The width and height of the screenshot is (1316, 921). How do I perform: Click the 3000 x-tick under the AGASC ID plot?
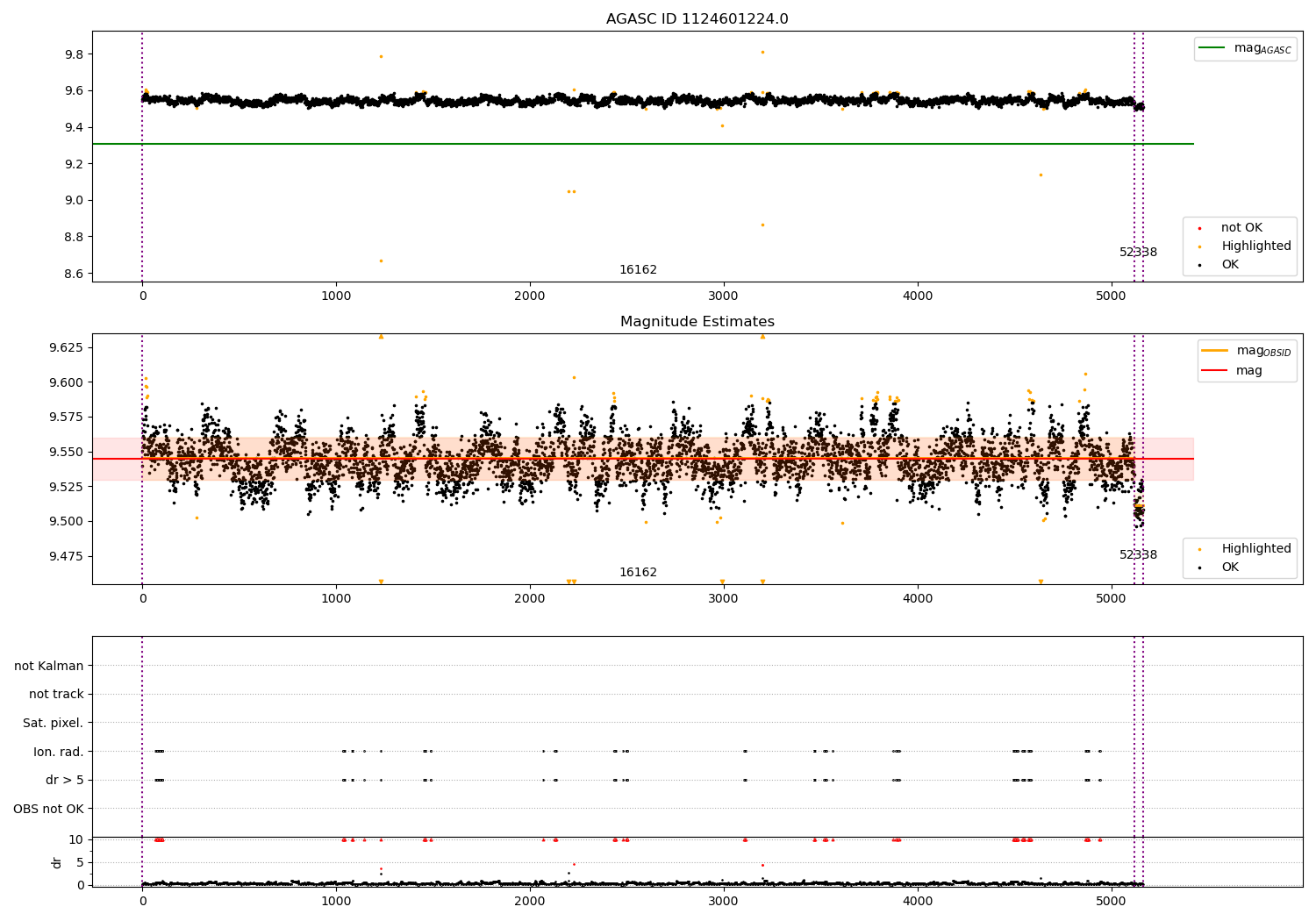(x=724, y=296)
